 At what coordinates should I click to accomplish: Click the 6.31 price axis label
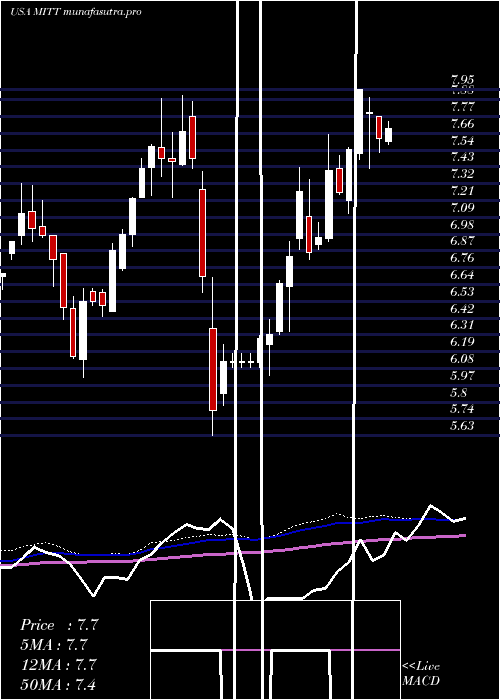[x=462, y=325]
